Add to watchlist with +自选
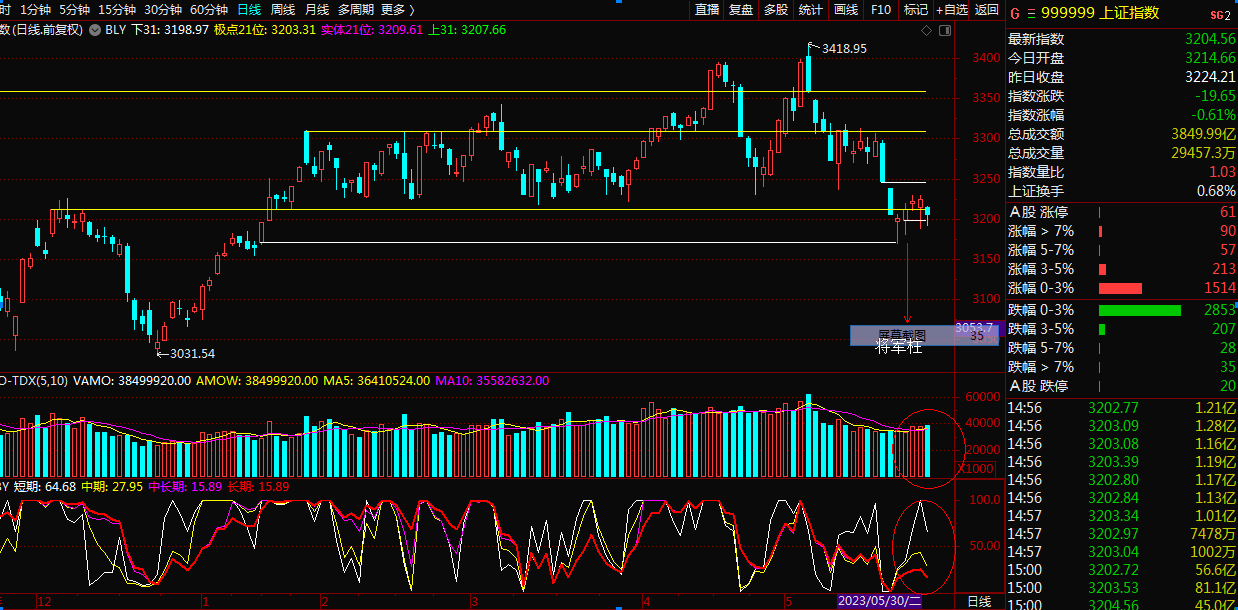 tap(951, 10)
